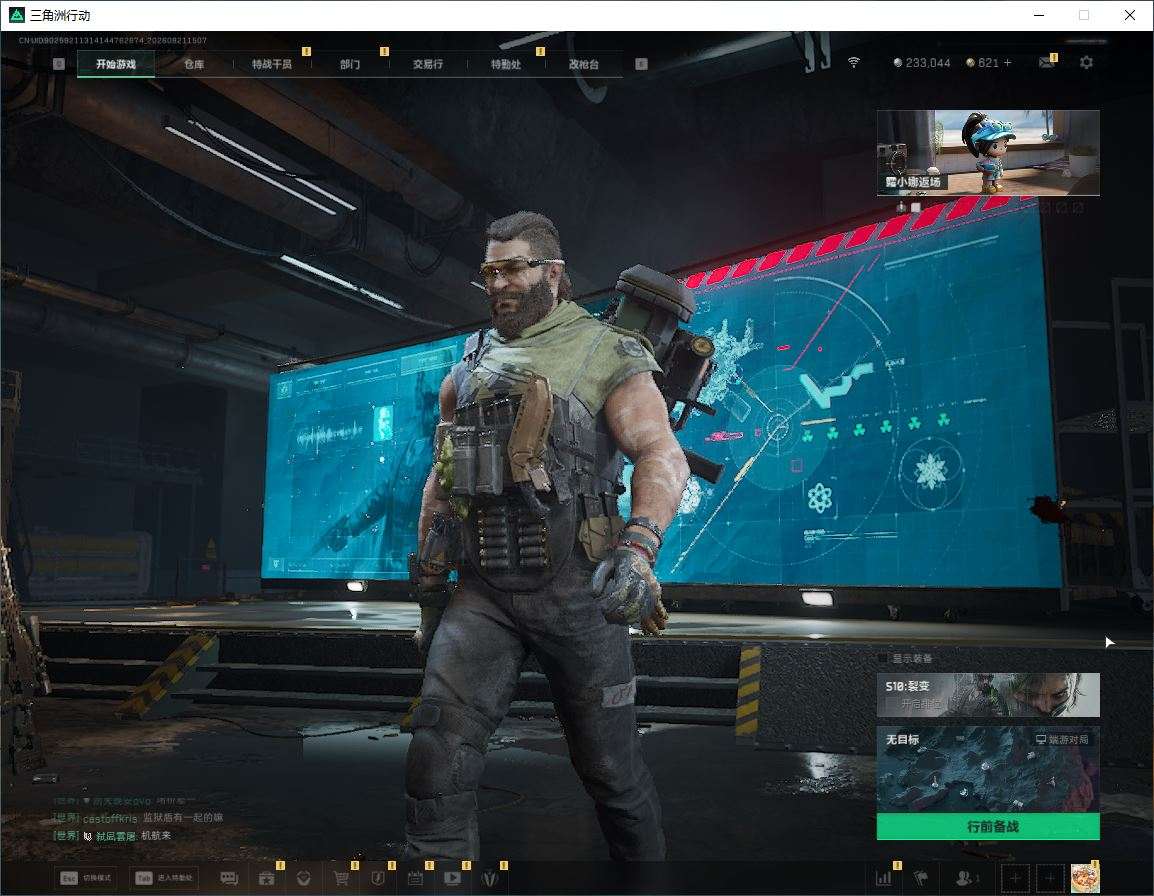
Task: Click the Tab 进入特勤处 button
Action: tap(165, 878)
